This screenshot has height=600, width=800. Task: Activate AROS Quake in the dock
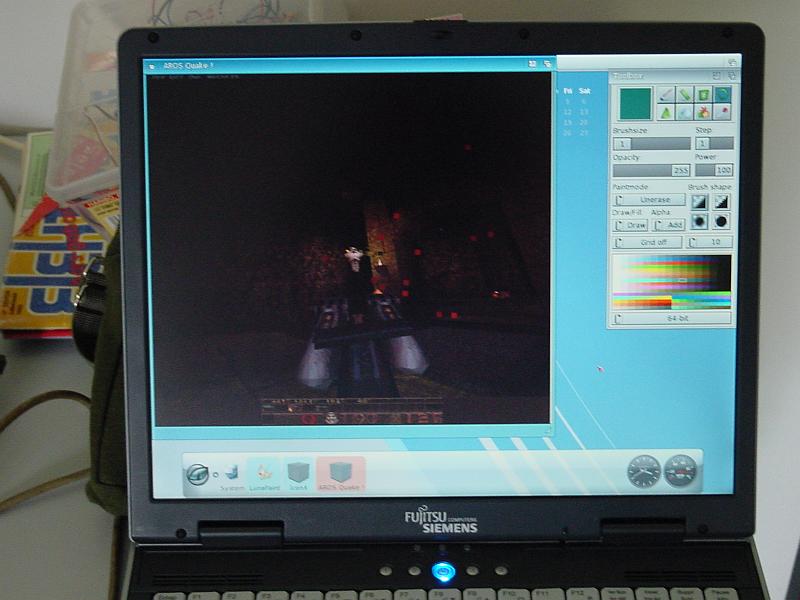341,474
